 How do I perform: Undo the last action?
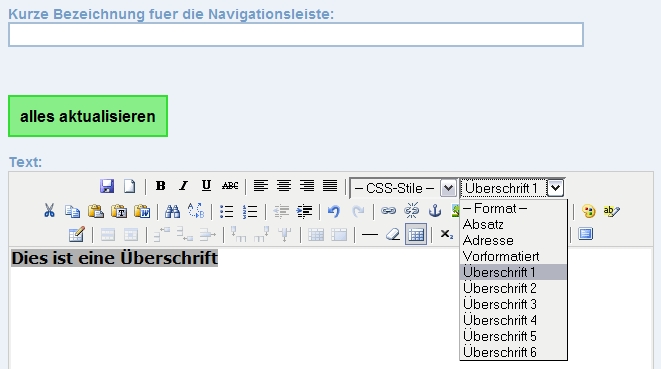(334, 211)
